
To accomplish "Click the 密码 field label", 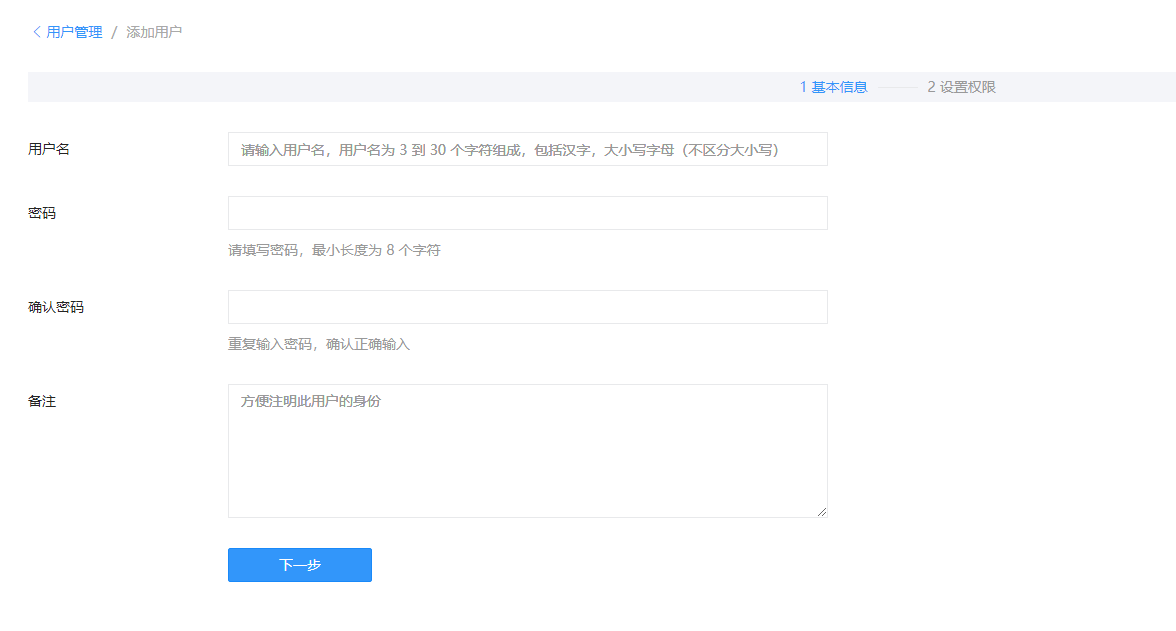I will pyautogui.click(x=42, y=213).
